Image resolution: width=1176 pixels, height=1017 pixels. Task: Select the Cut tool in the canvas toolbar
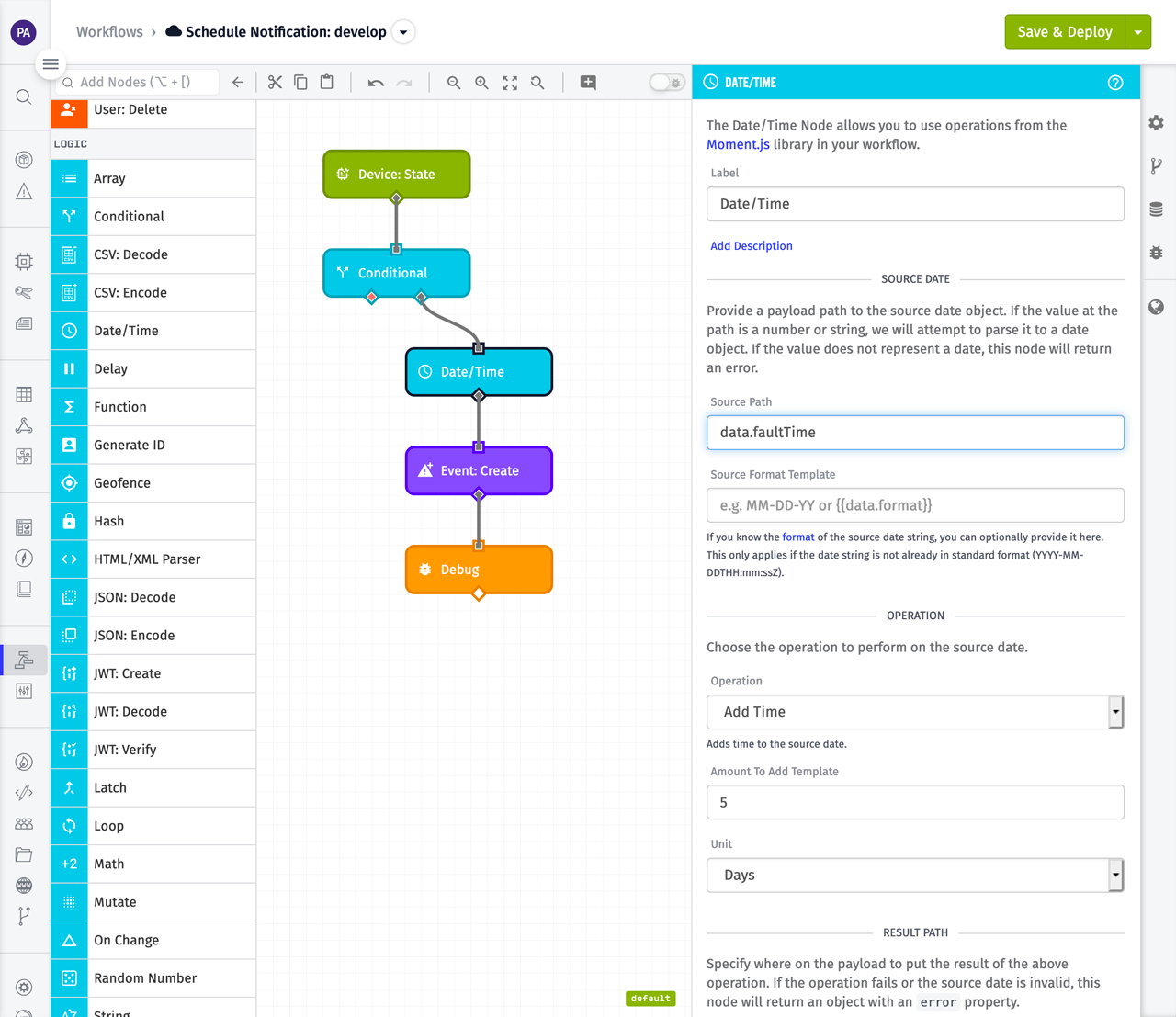point(275,82)
